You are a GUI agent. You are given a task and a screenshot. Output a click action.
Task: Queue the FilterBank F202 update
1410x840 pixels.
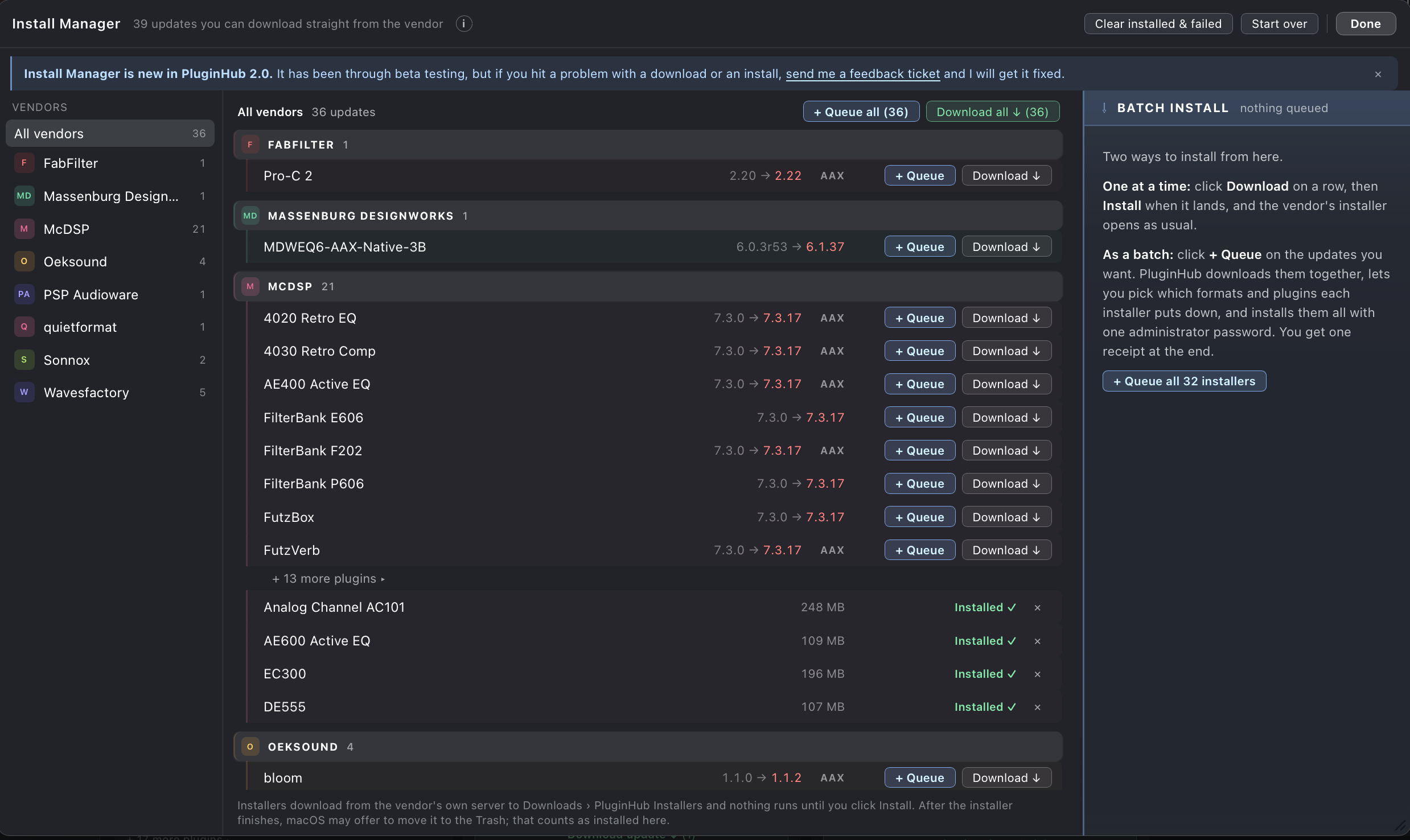[x=919, y=451]
